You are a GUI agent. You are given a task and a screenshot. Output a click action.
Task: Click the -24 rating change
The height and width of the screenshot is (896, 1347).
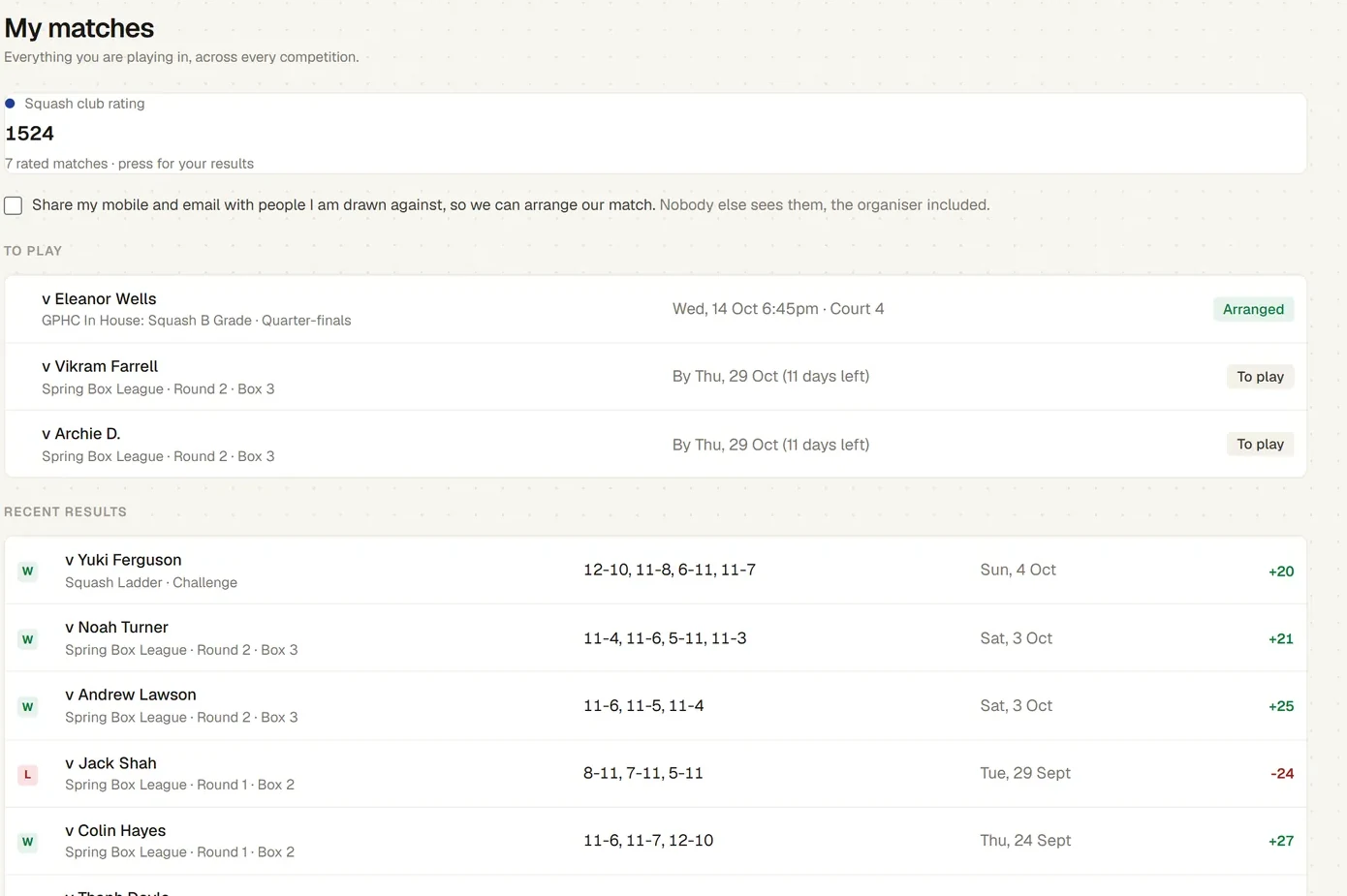pyautogui.click(x=1282, y=774)
